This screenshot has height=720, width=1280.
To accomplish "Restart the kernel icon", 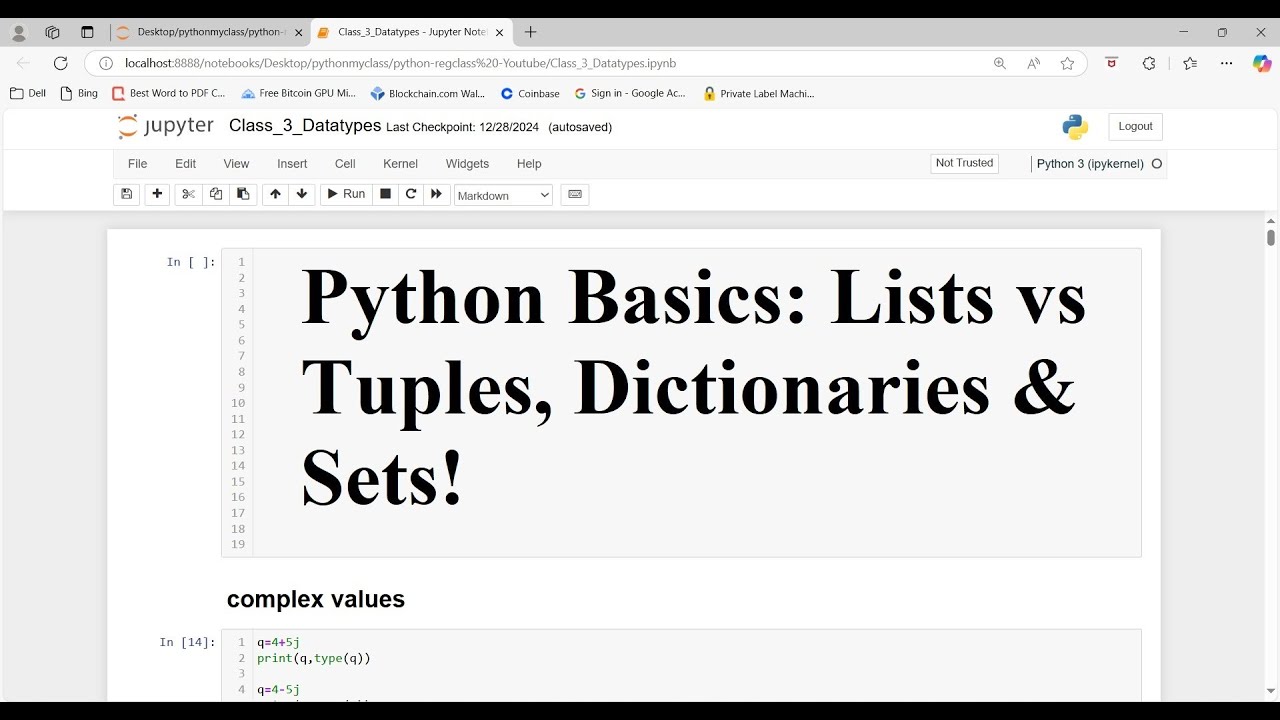I will [410, 194].
